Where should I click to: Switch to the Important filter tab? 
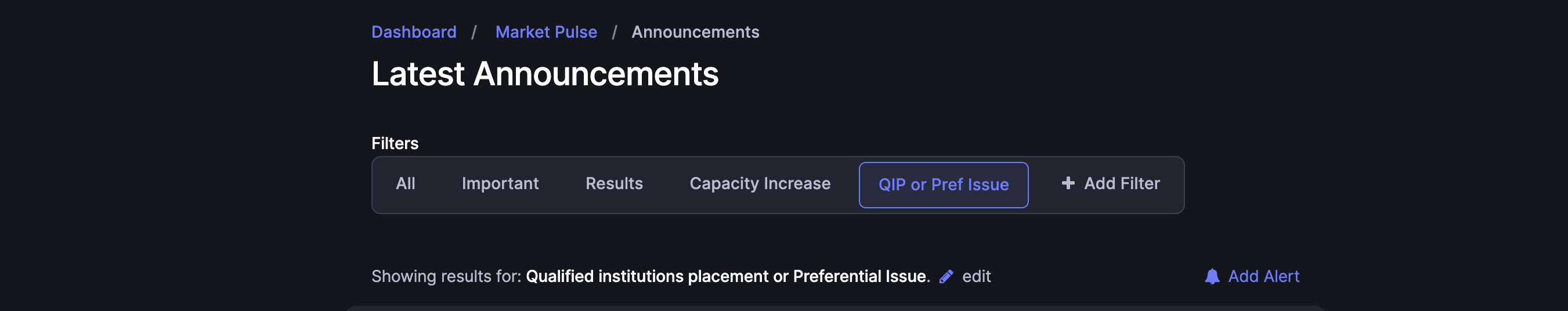pyautogui.click(x=500, y=184)
